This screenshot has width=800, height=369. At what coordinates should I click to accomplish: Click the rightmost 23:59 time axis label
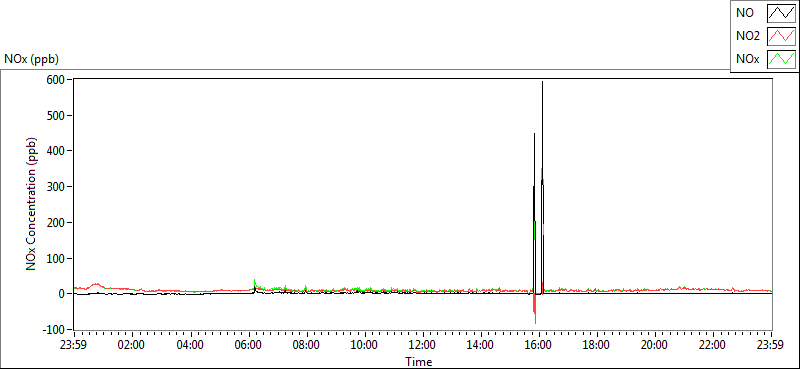pyautogui.click(x=771, y=344)
